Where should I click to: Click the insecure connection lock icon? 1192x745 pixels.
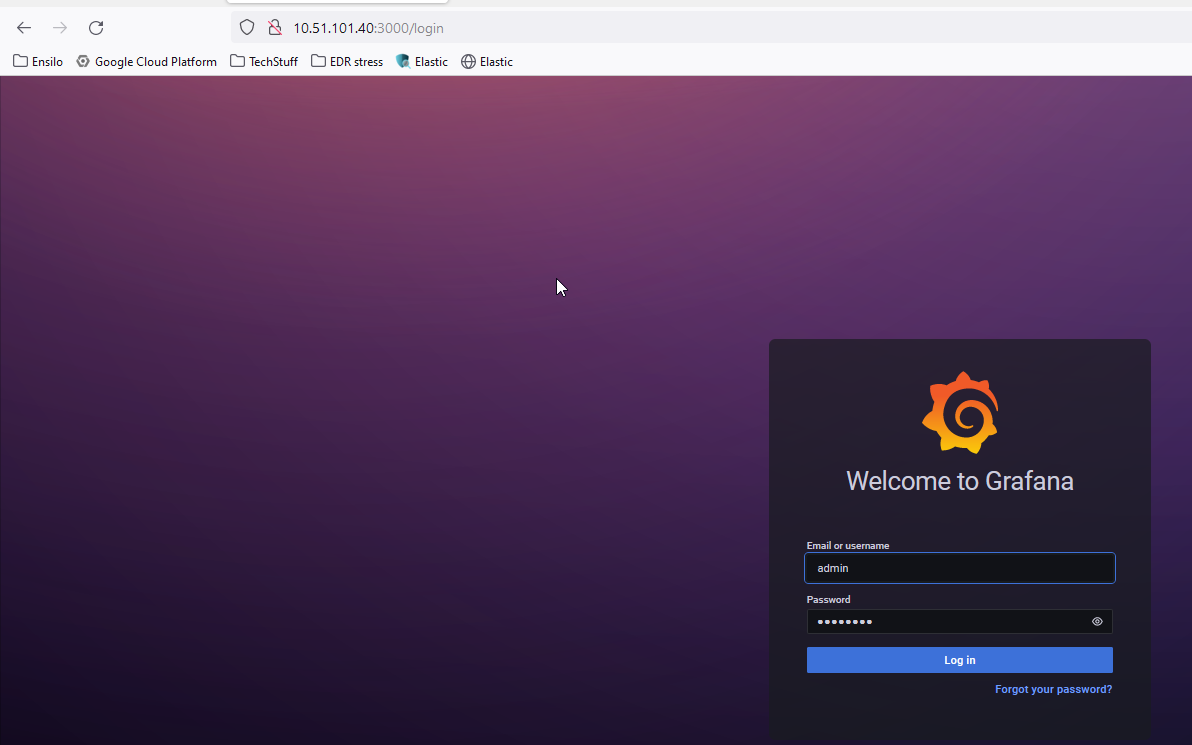274,28
